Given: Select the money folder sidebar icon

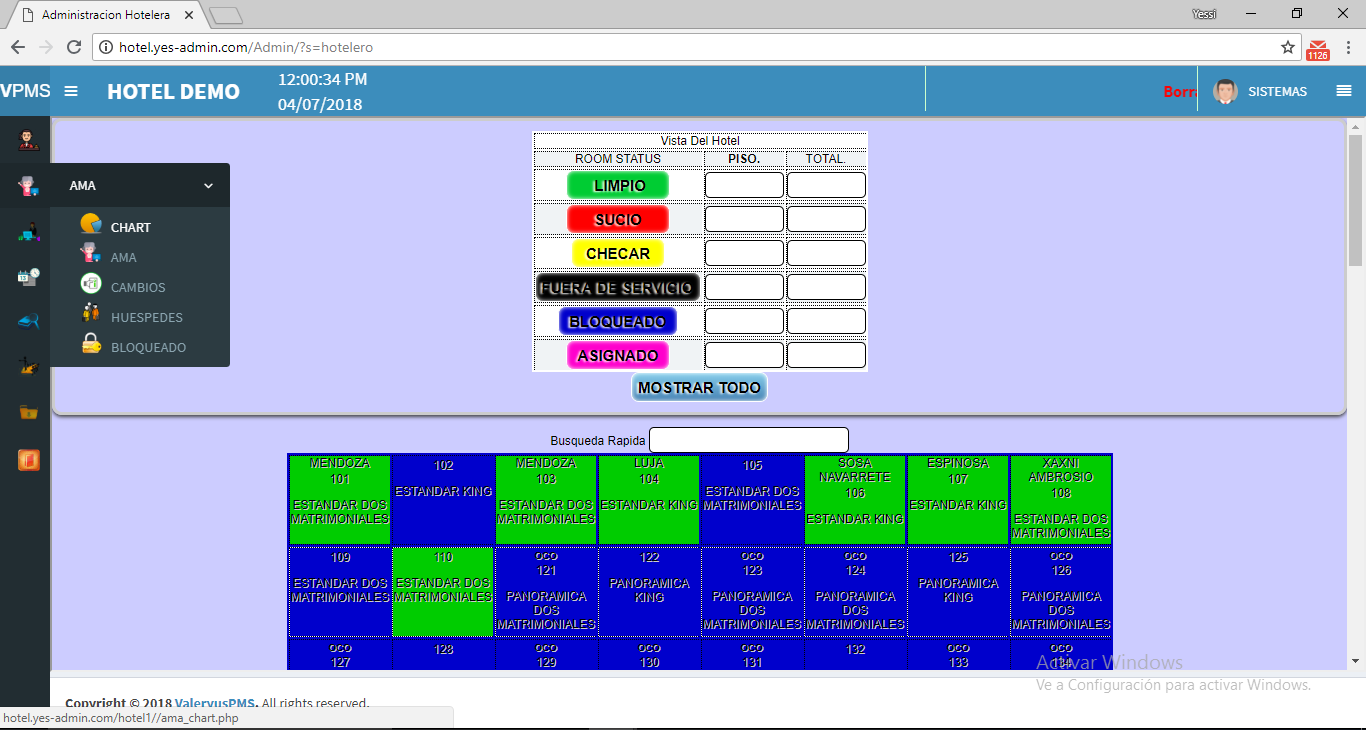Looking at the screenshot, I should tap(28, 412).
